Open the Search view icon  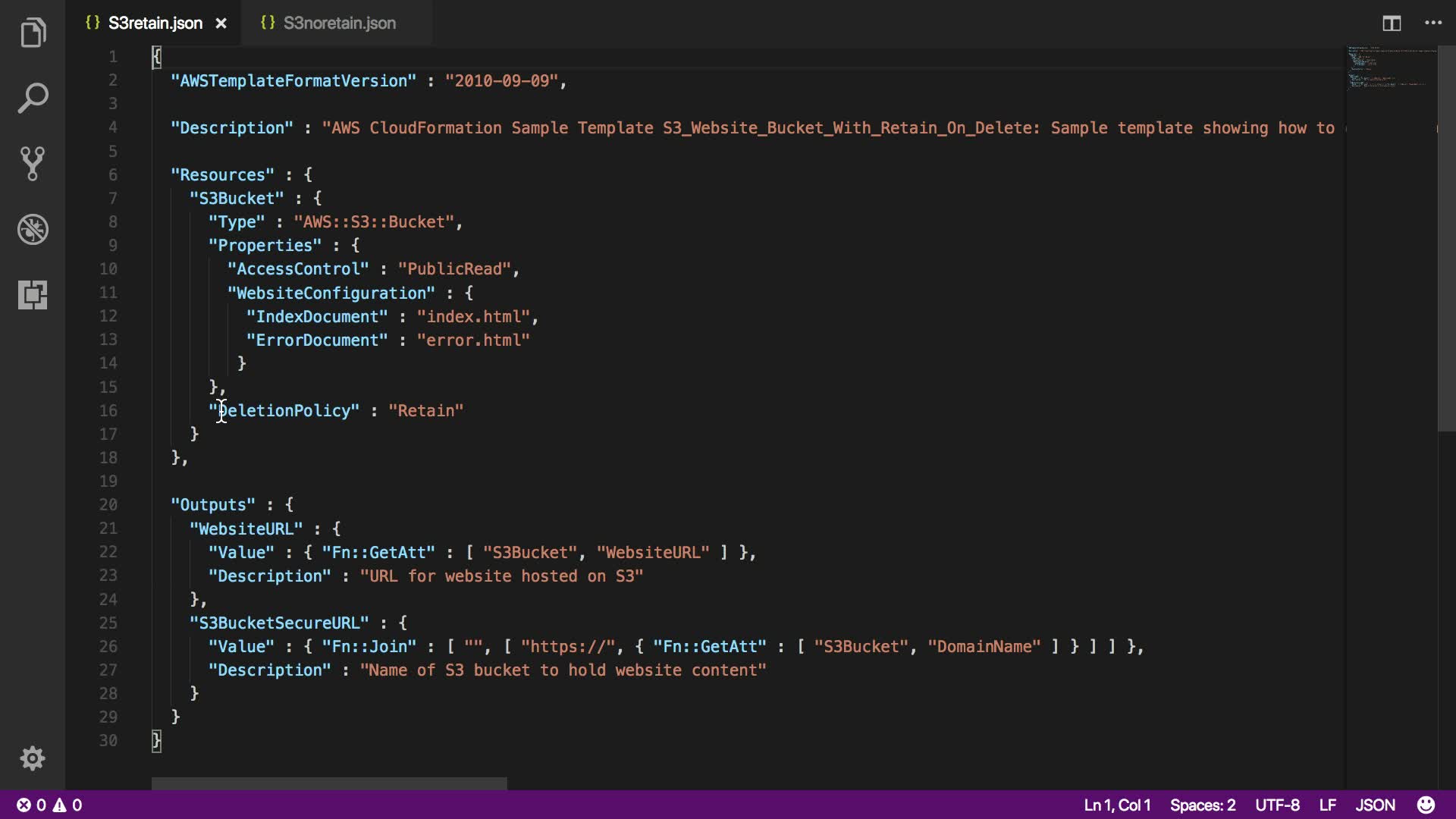click(x=33, y=99)
